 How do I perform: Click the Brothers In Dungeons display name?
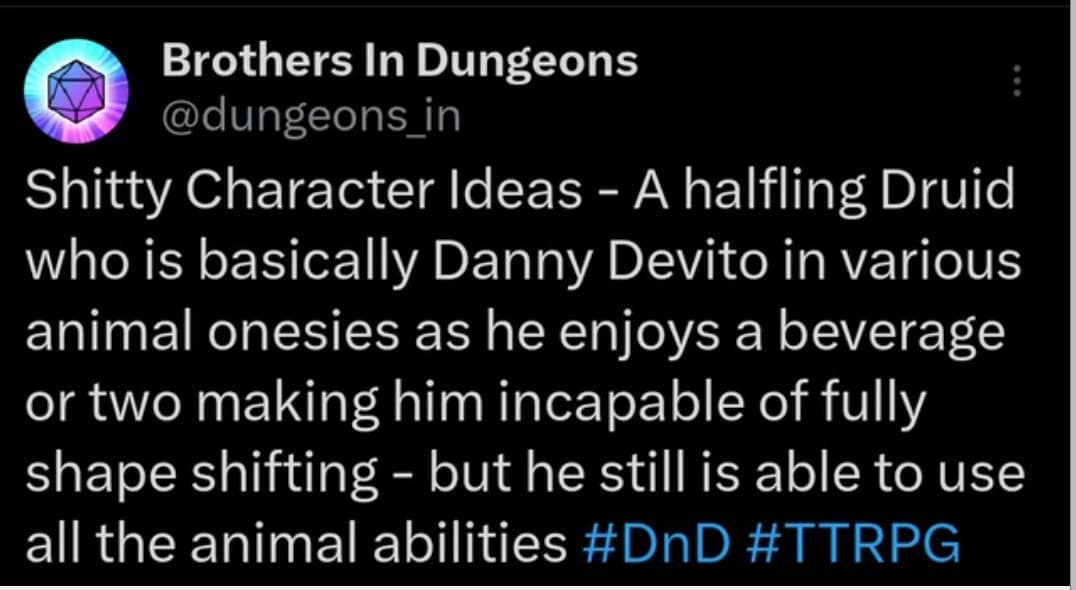(x=399, y=62)
